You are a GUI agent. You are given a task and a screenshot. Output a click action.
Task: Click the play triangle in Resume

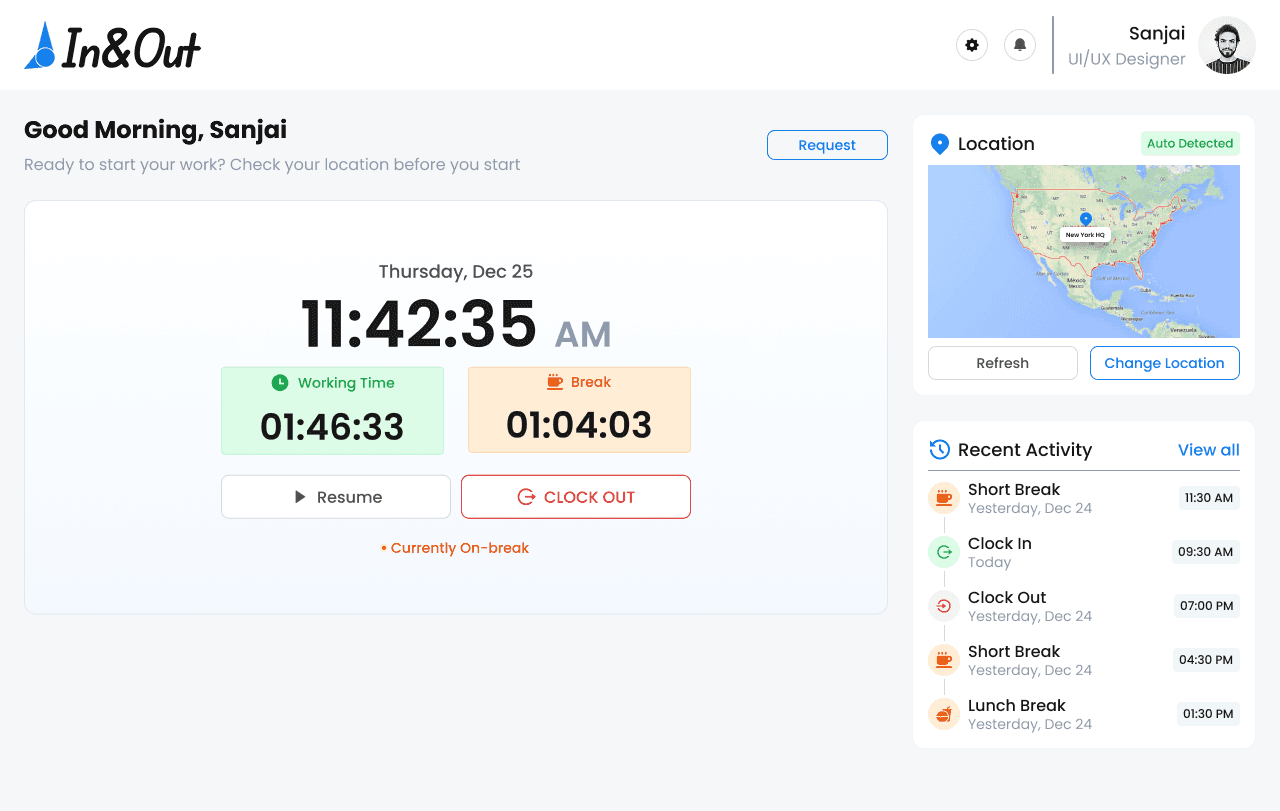coord(300,497)
